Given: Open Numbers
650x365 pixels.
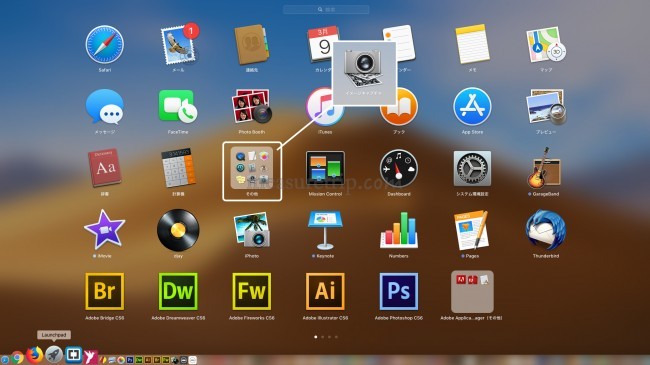Looking at the screenshot, I should (x=399, y=229).
